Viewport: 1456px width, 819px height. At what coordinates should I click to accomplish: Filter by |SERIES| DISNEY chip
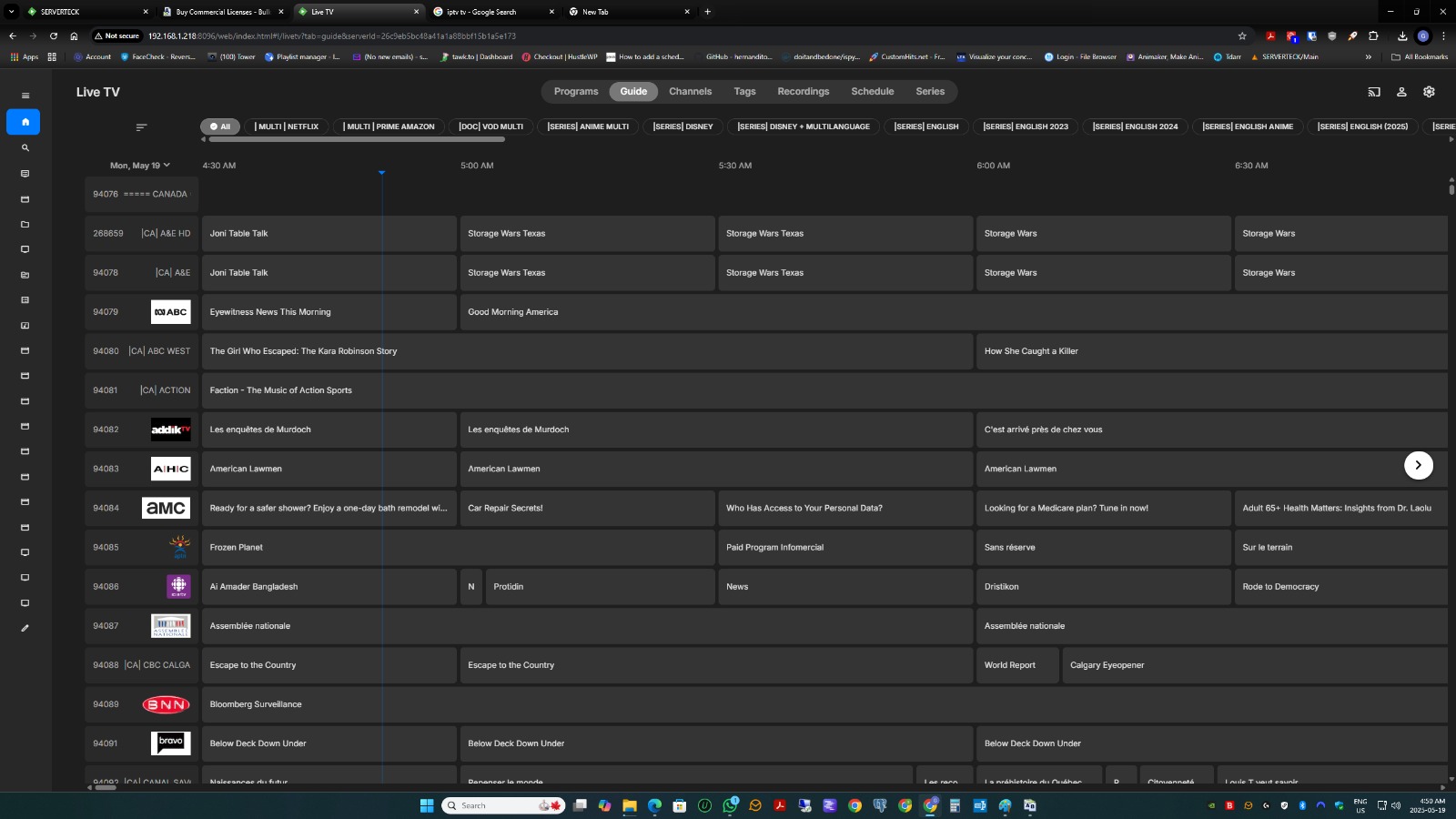point(682,126)
